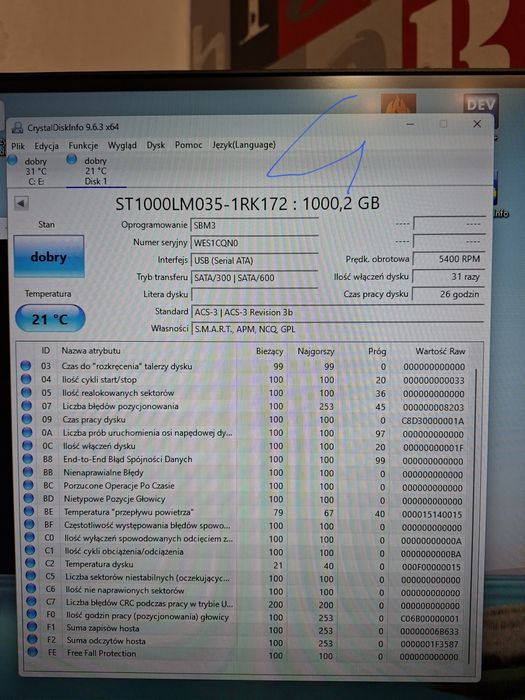Minimize the CrystalDiskInfo window
This screenshot has width=525, height=700.
click(x=411, y=124)
